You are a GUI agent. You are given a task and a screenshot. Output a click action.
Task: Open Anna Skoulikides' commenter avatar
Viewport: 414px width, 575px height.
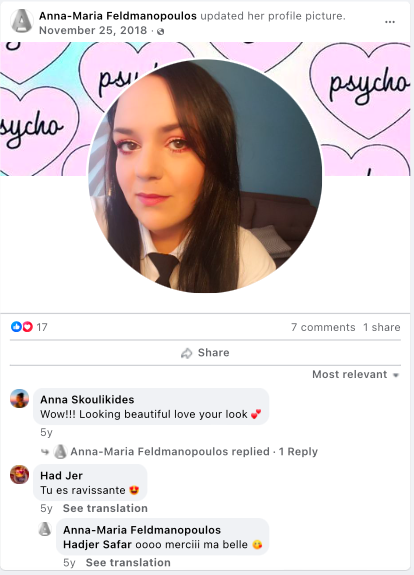click(19, 399)
